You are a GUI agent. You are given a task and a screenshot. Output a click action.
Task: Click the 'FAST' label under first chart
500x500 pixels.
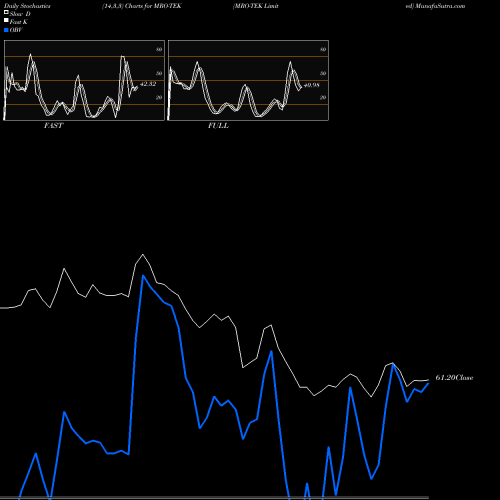pos(53,126)
